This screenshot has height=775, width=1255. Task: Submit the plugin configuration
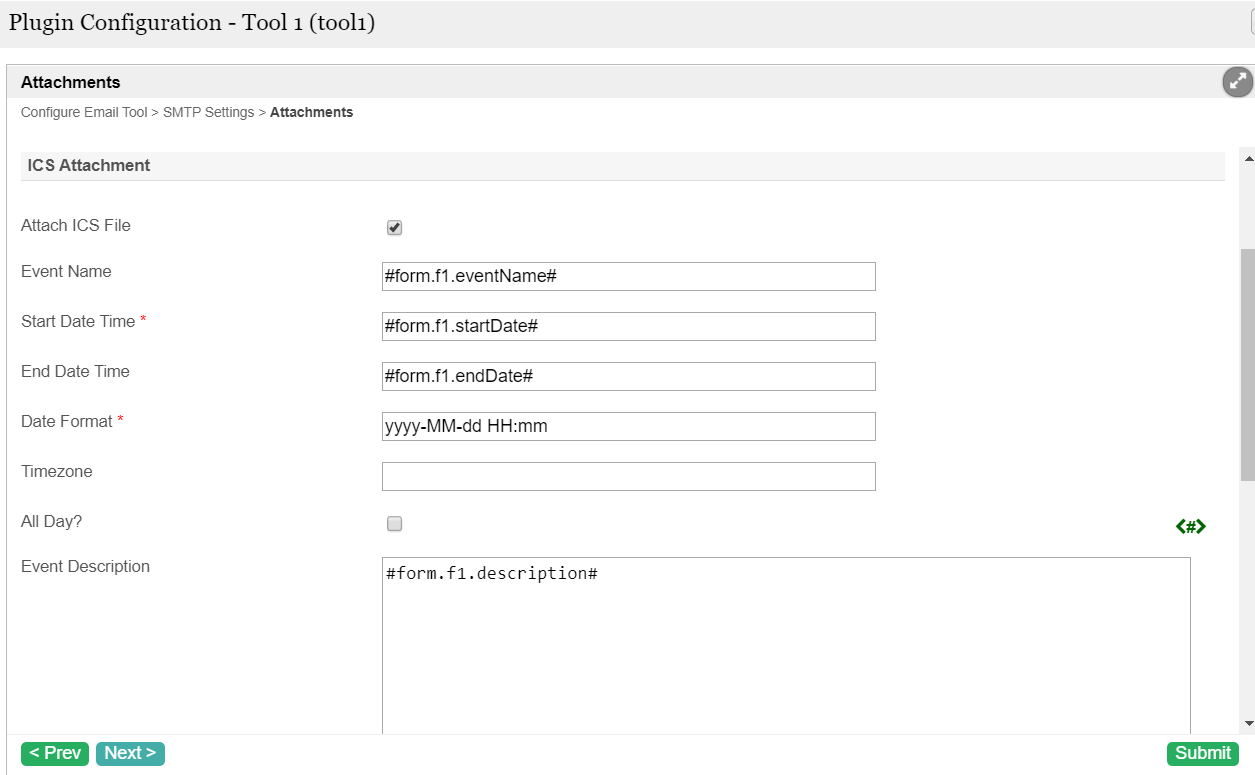tap(1202, 753)
